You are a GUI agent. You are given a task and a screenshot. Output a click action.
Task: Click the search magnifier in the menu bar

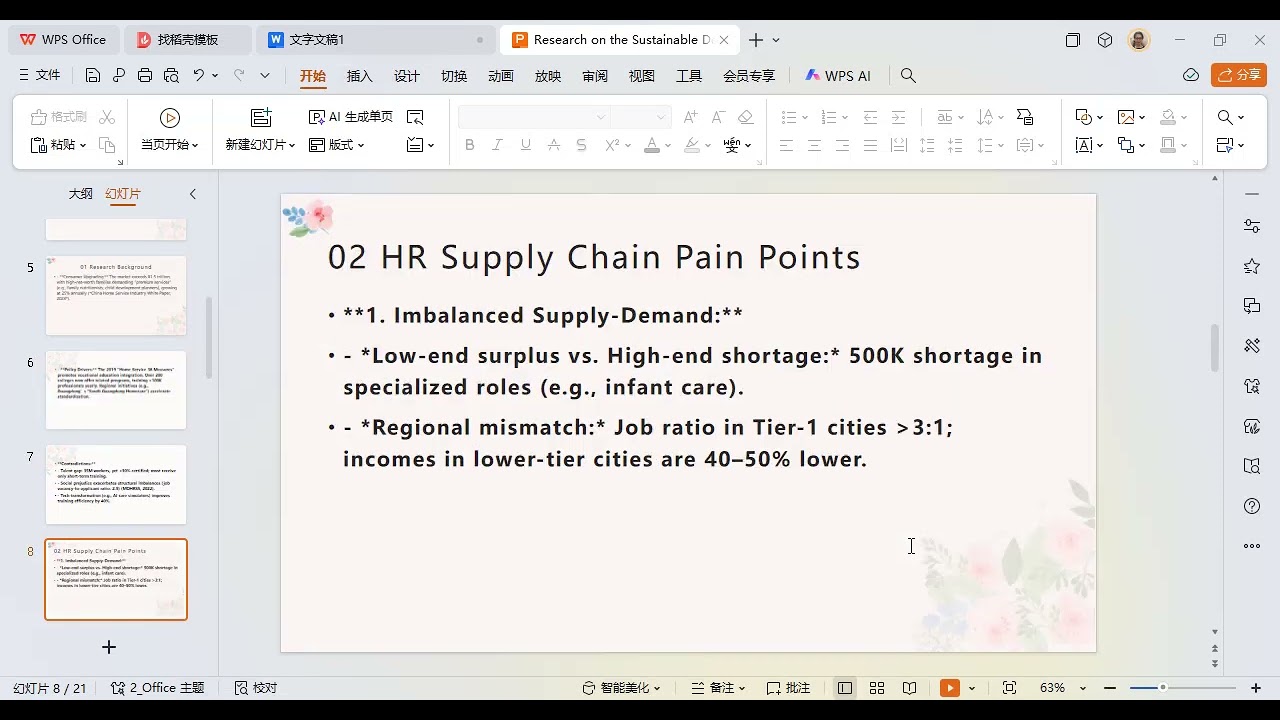click(x=908, y=76)
